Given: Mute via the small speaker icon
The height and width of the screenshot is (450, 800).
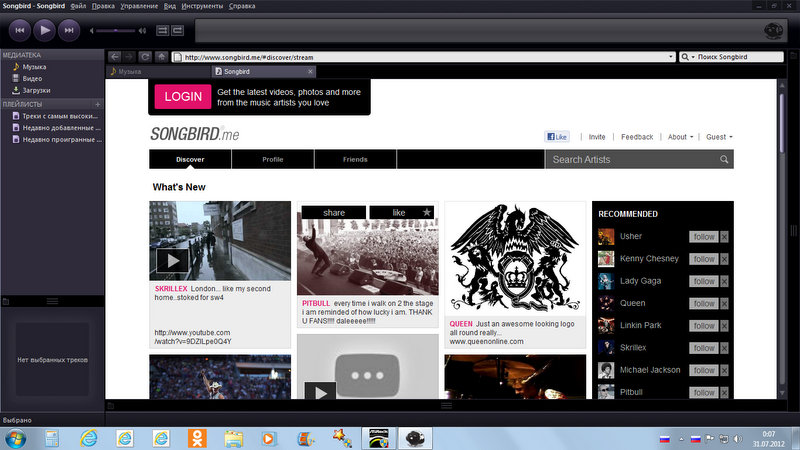Looking at the screenshot, I should point(92,31).
